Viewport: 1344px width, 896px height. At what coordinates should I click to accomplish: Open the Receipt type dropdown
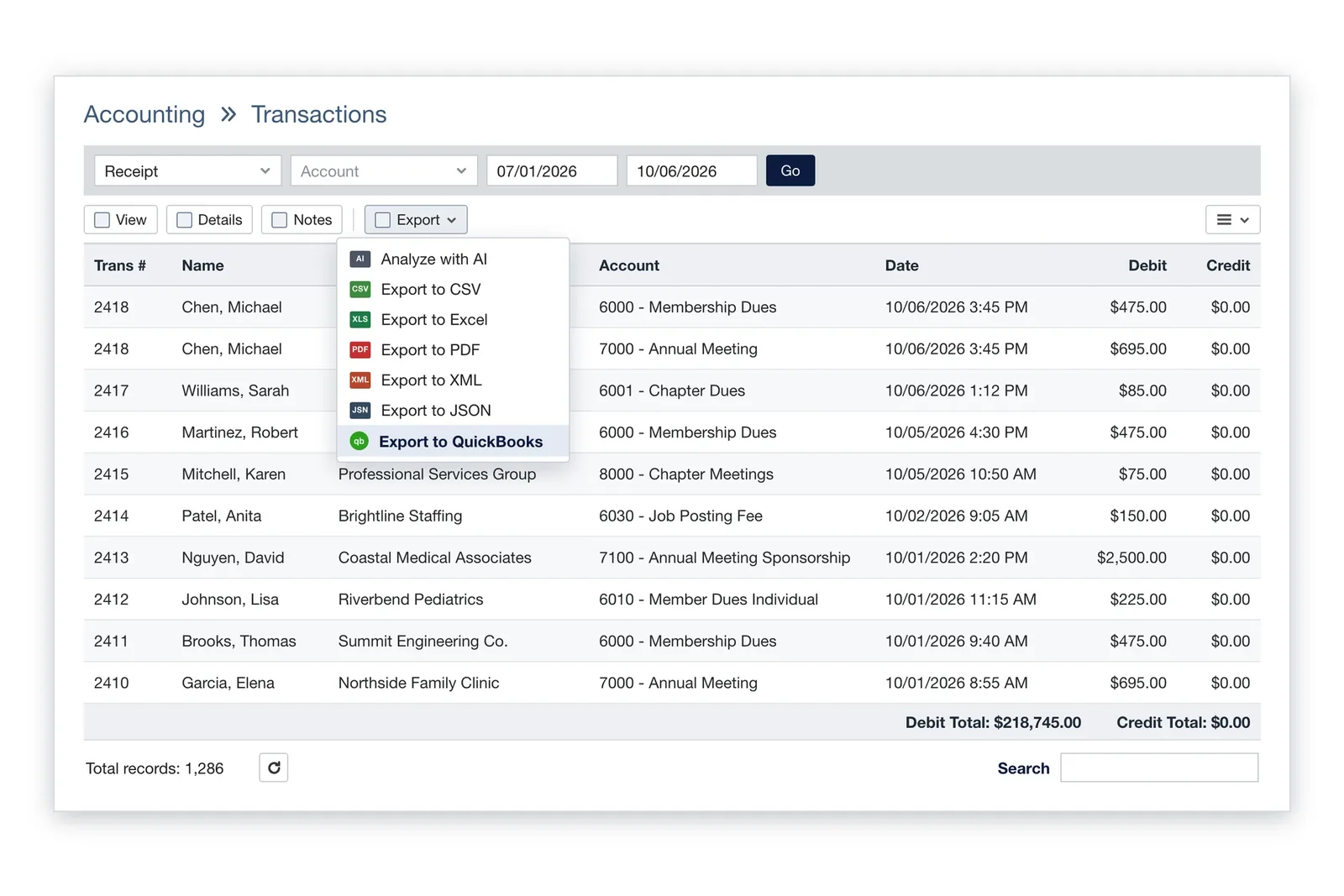[x=187, y=171]
